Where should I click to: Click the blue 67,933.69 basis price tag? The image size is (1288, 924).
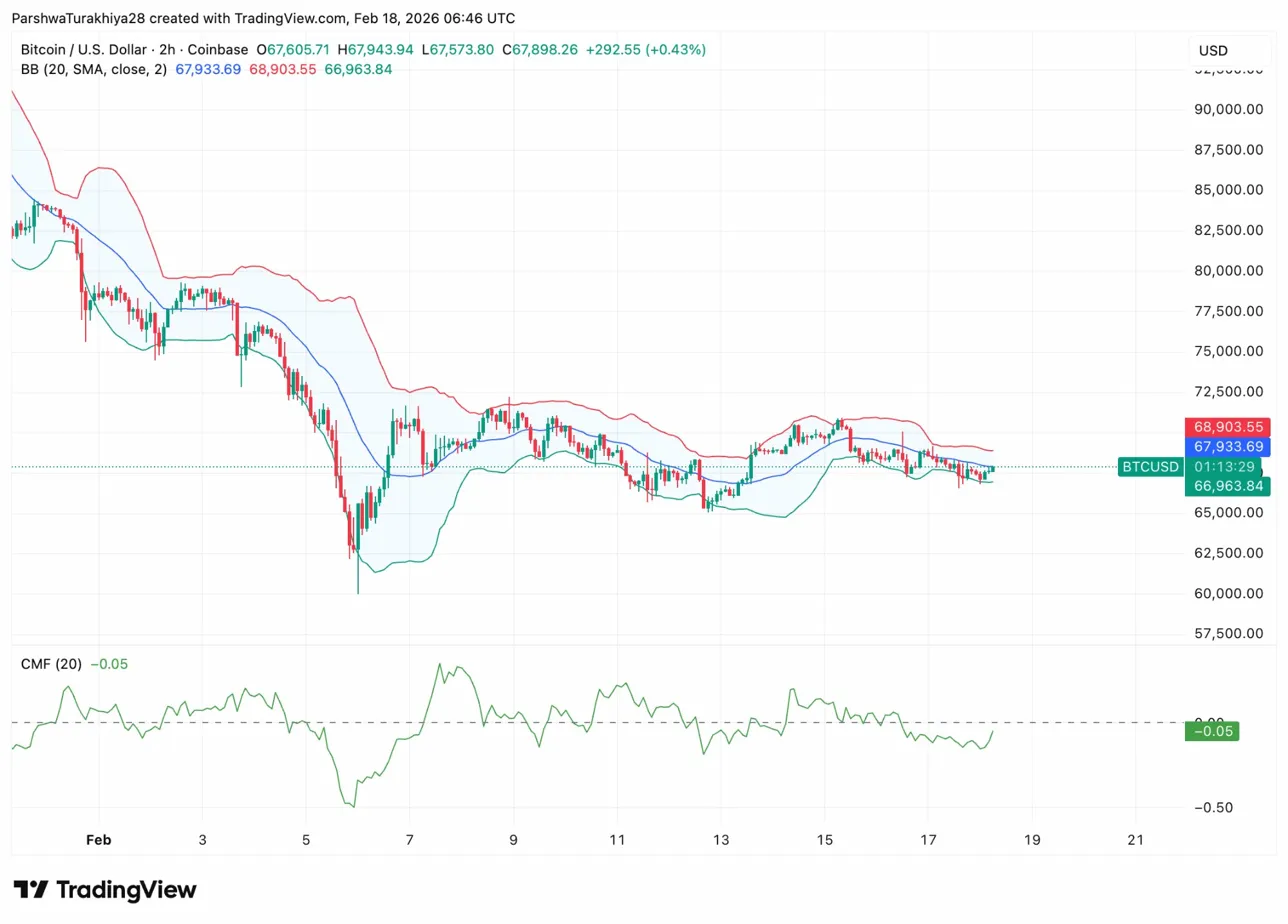click(x=1228, y=447)
